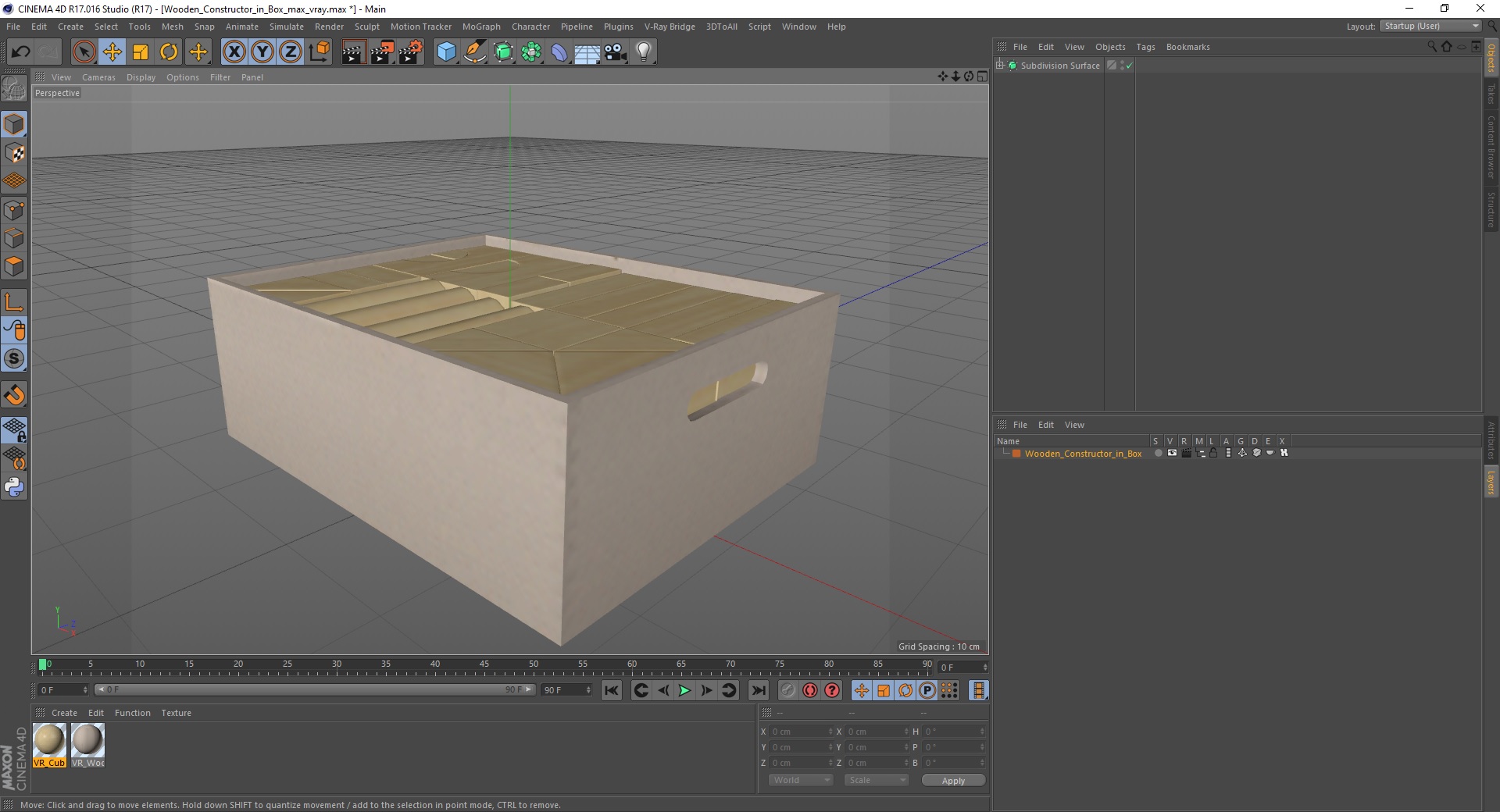Open the Subdivision Surface generator icon
This screenshot has width=1500, height=812.
(504, 52)
